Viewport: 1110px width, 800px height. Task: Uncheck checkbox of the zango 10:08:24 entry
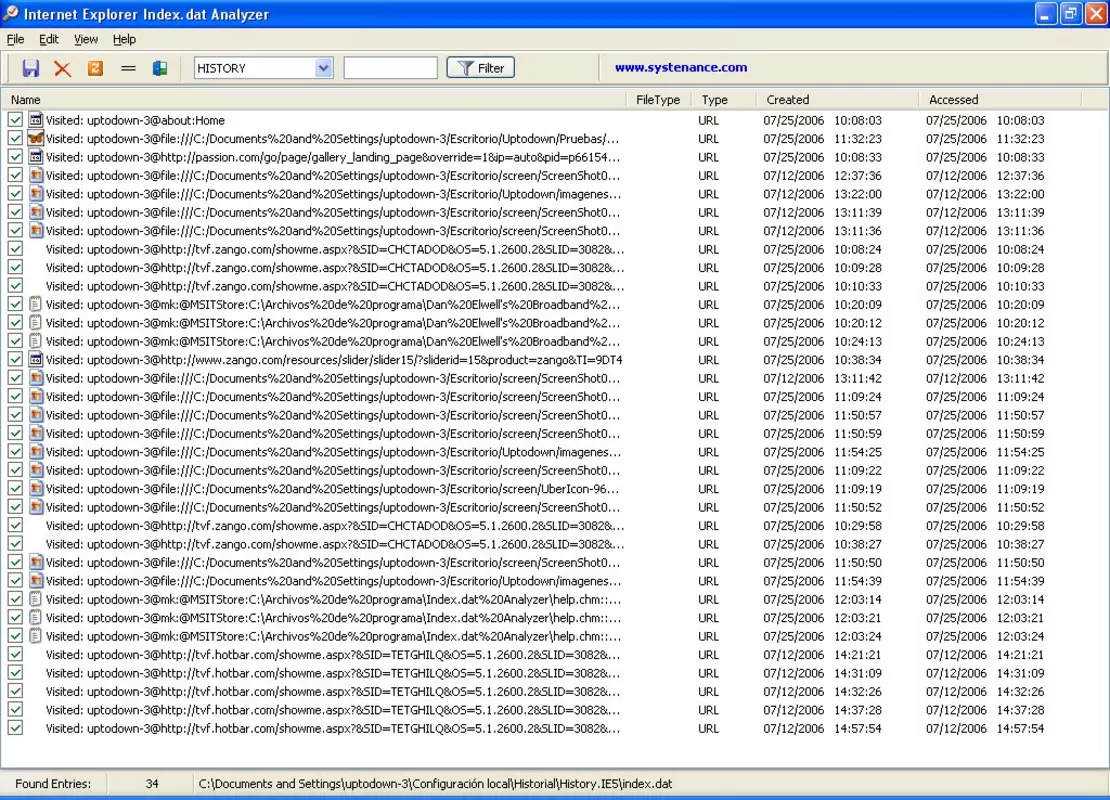[x=15, y=249]
